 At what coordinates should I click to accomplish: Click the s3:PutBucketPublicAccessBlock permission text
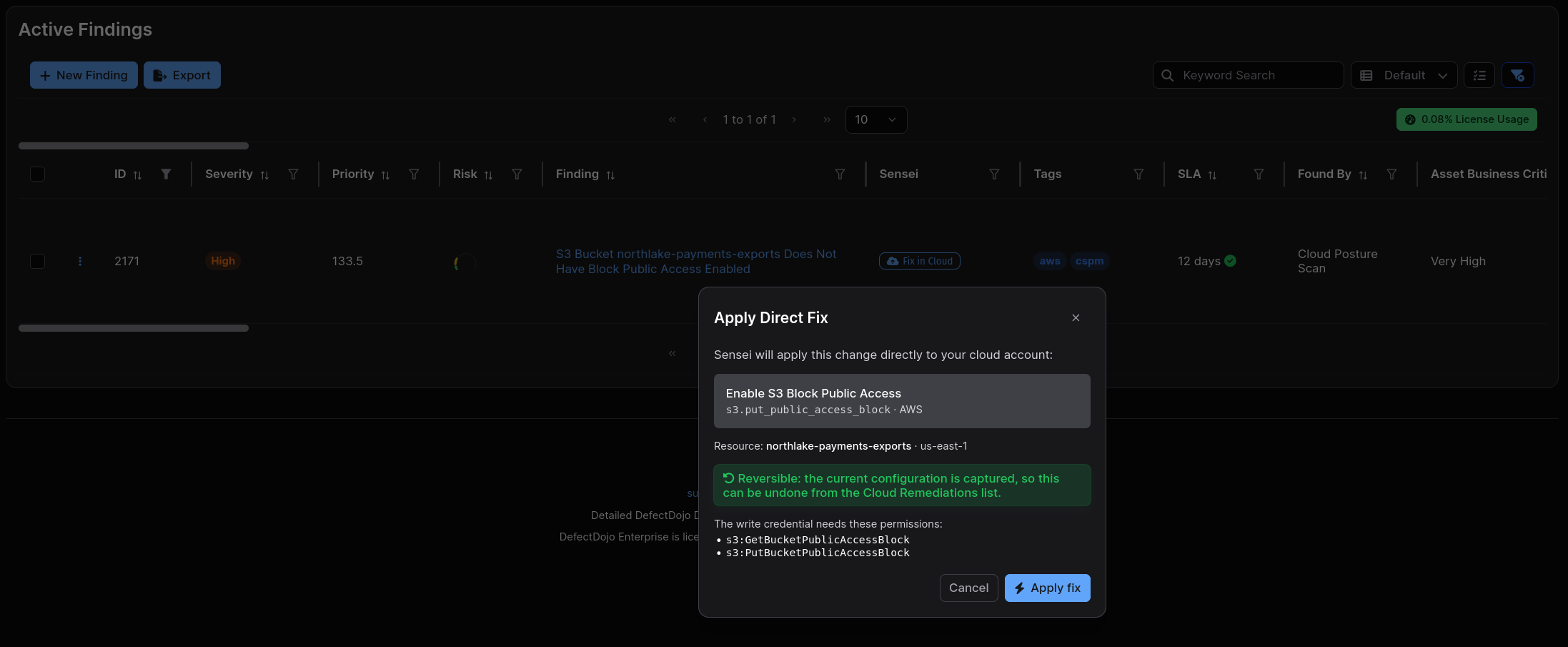click(x=818, y=553)
